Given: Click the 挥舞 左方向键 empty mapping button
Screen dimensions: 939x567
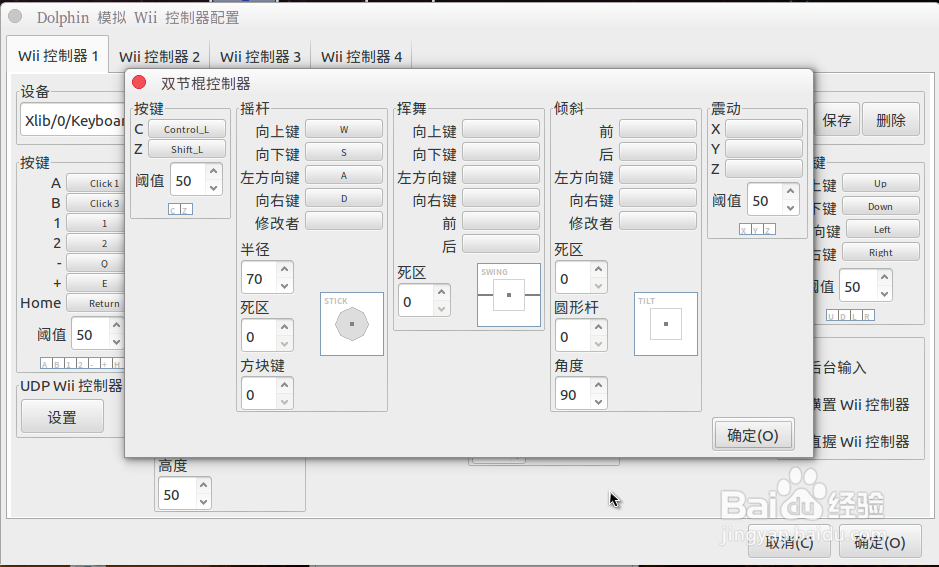Looking at the screenshot, I should (x=501, y=175).
